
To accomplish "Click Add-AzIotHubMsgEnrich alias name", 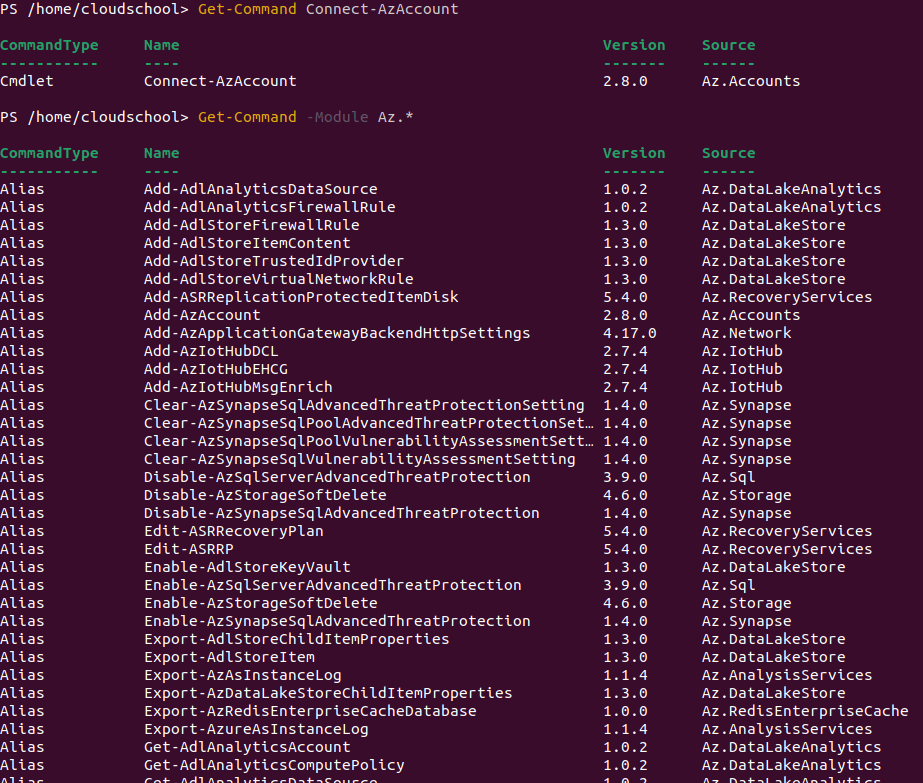I will tap(238, 387).
